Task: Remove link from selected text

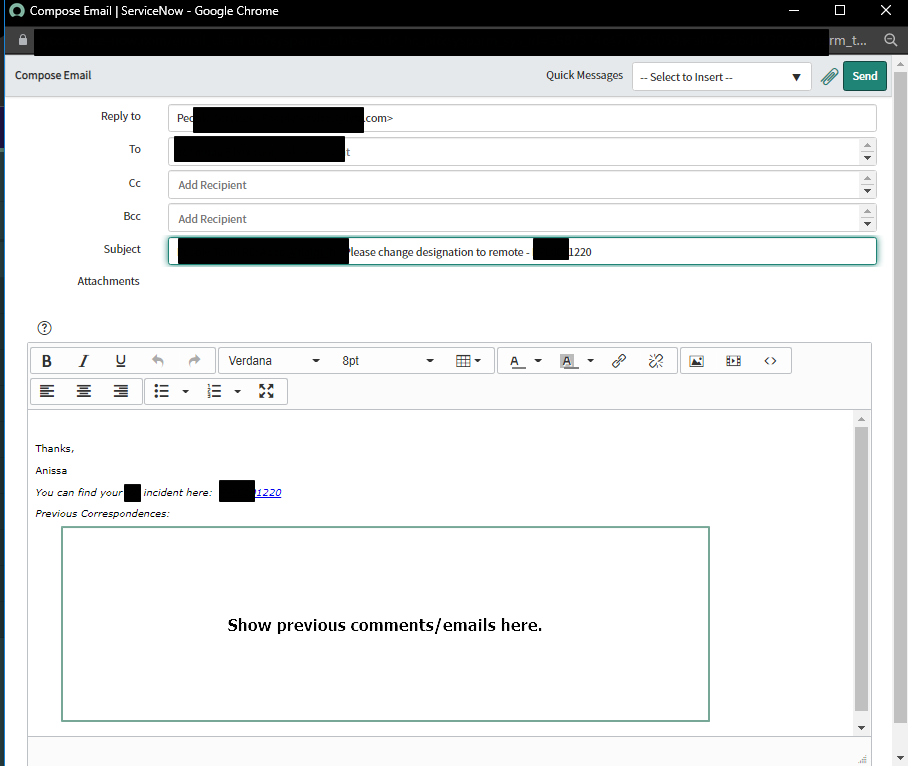Action: point(656,361)
